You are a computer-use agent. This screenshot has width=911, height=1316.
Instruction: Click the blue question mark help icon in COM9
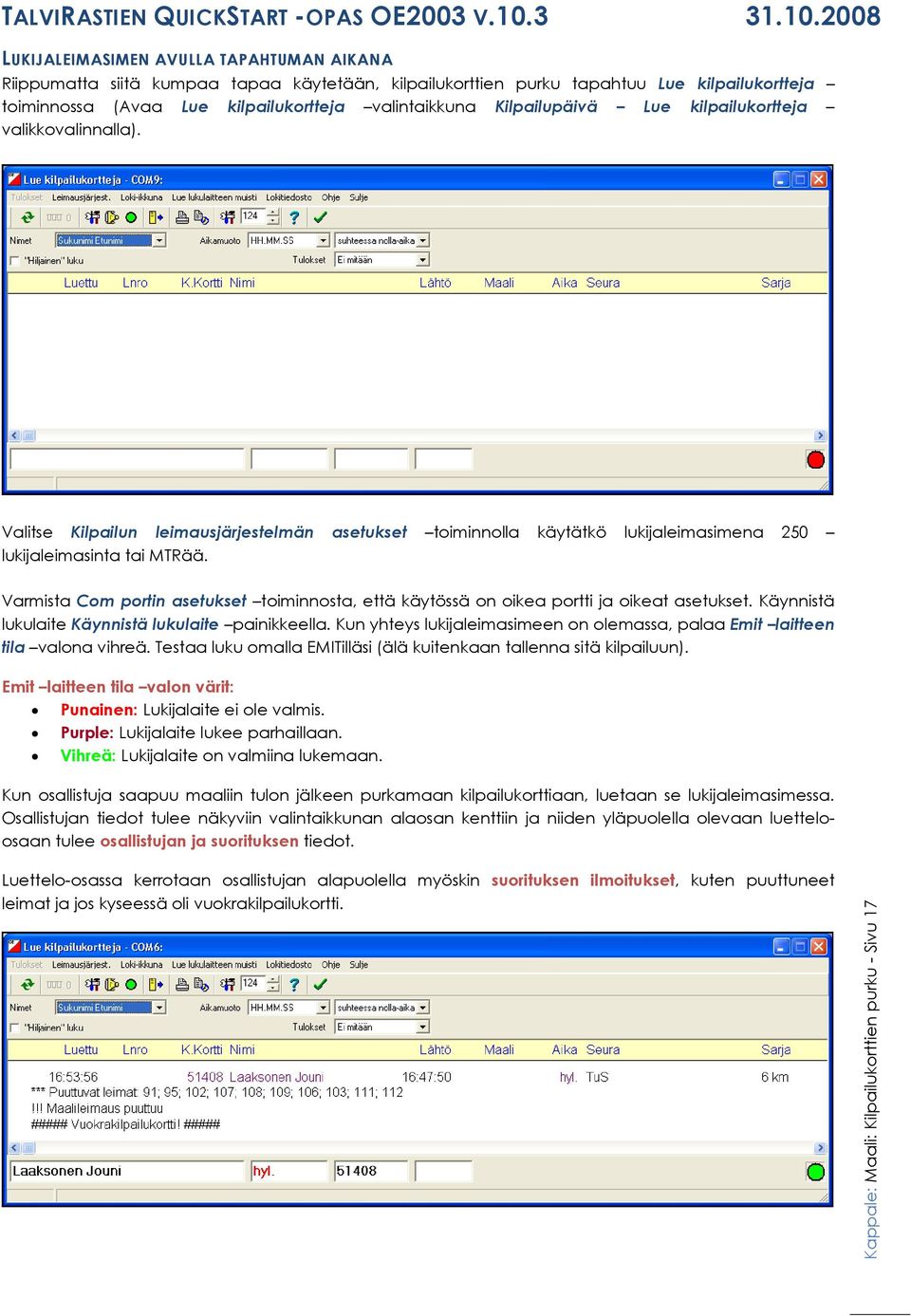click(x=294, y=217)
